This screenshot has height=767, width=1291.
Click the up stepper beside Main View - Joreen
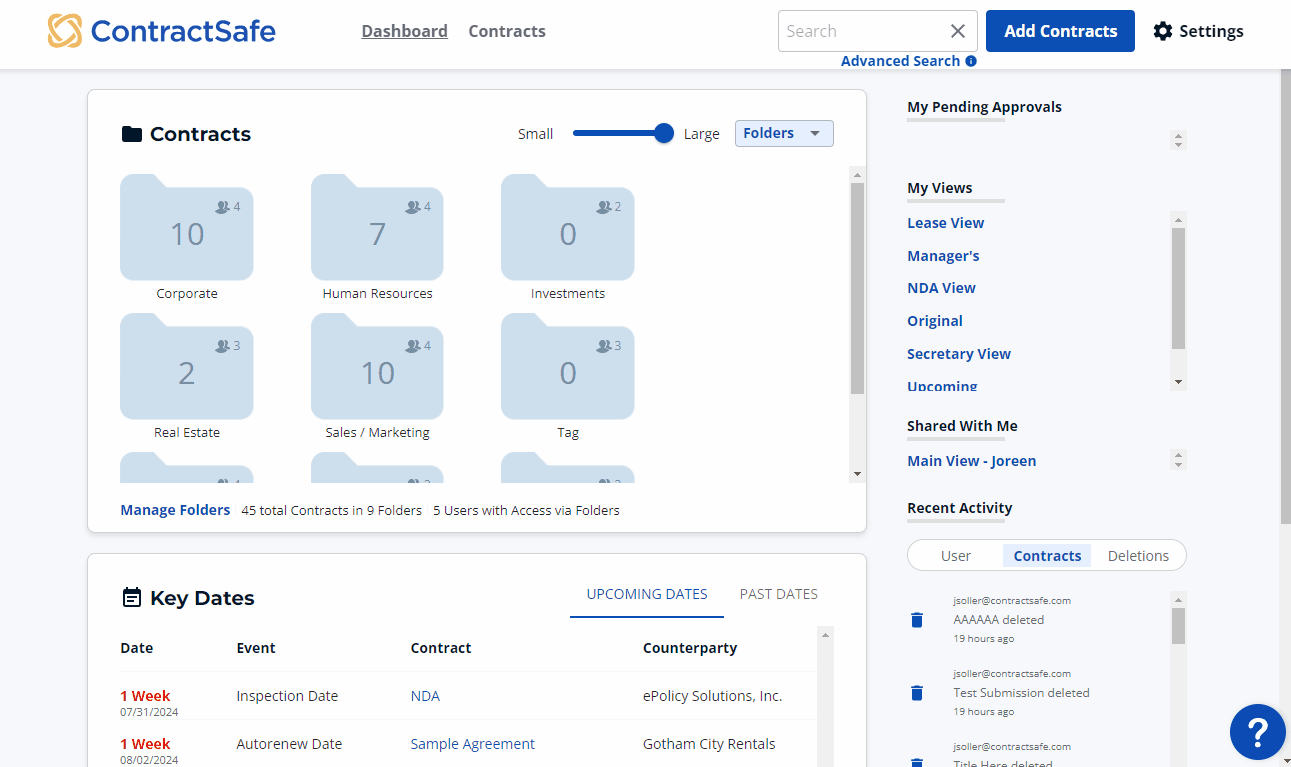1178,454
